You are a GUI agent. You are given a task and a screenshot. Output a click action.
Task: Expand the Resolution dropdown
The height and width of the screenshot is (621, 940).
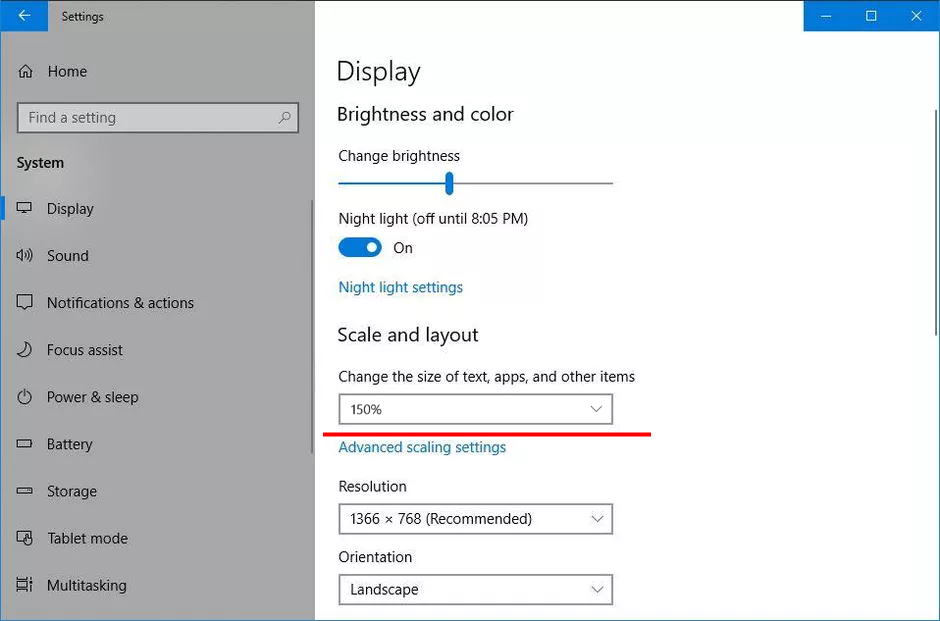(475, 519)
